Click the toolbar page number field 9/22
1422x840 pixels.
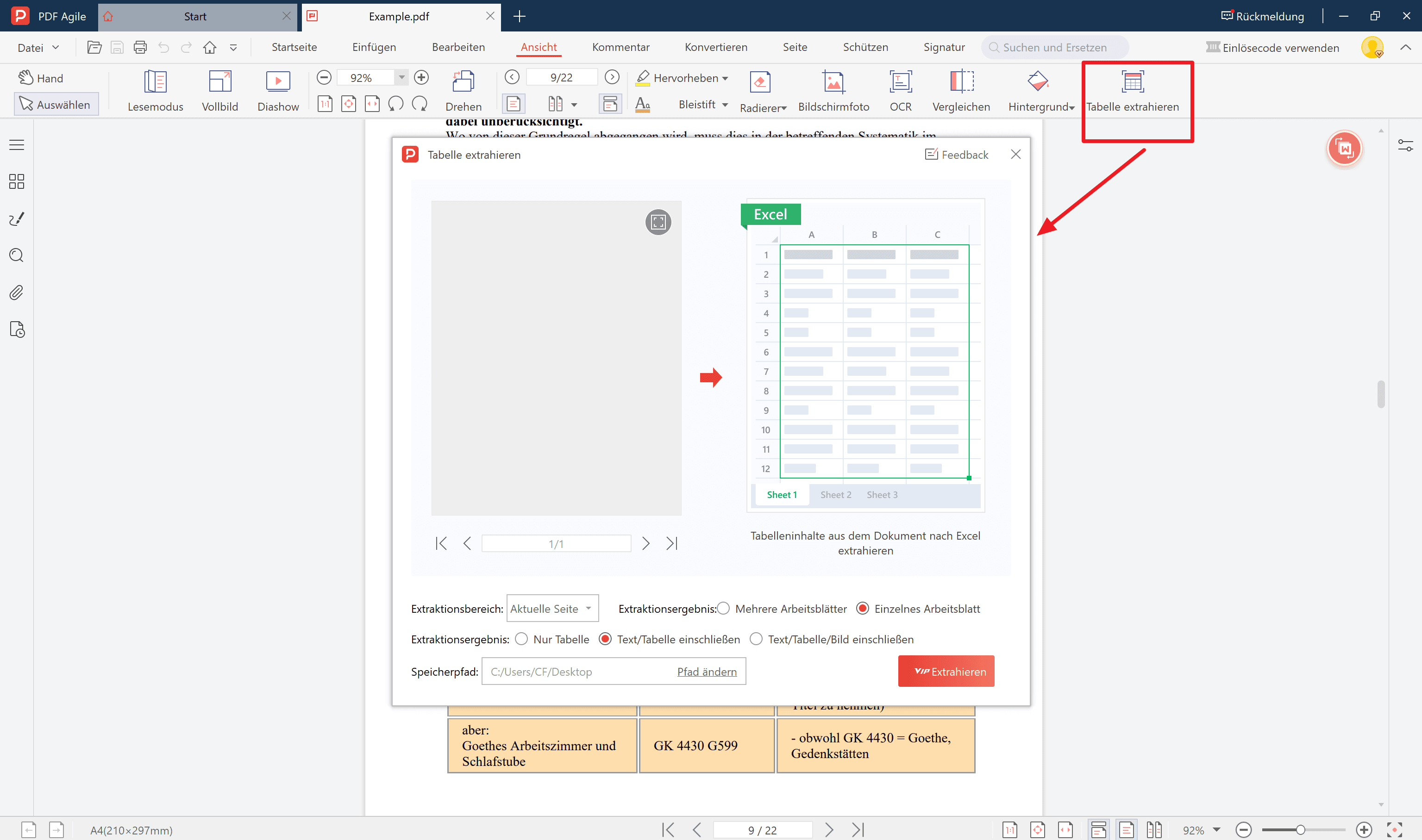point(561,77)
